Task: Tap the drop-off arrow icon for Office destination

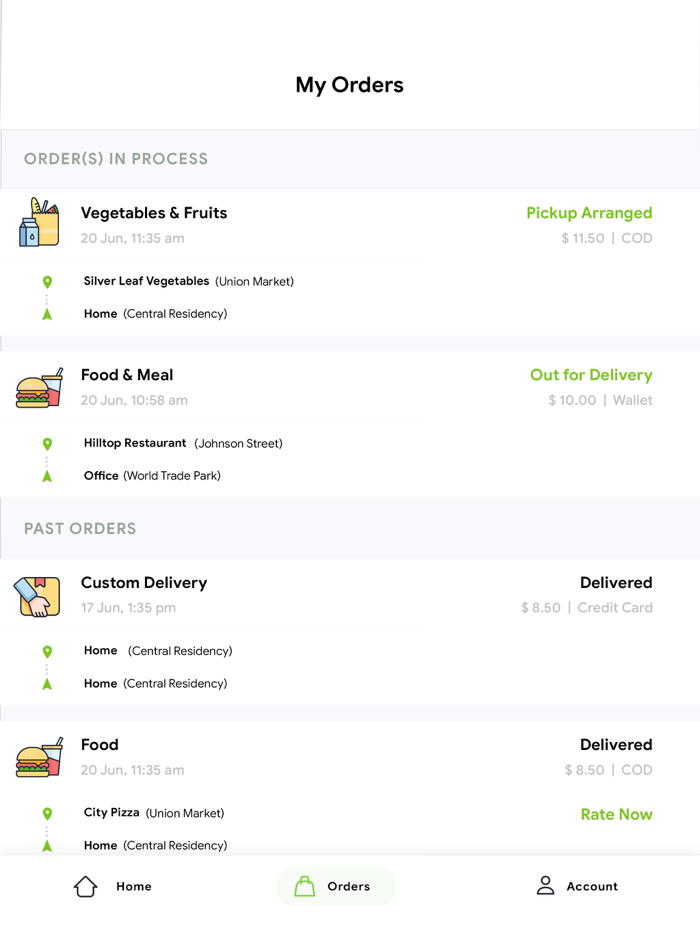Action: tap(47, 476)
